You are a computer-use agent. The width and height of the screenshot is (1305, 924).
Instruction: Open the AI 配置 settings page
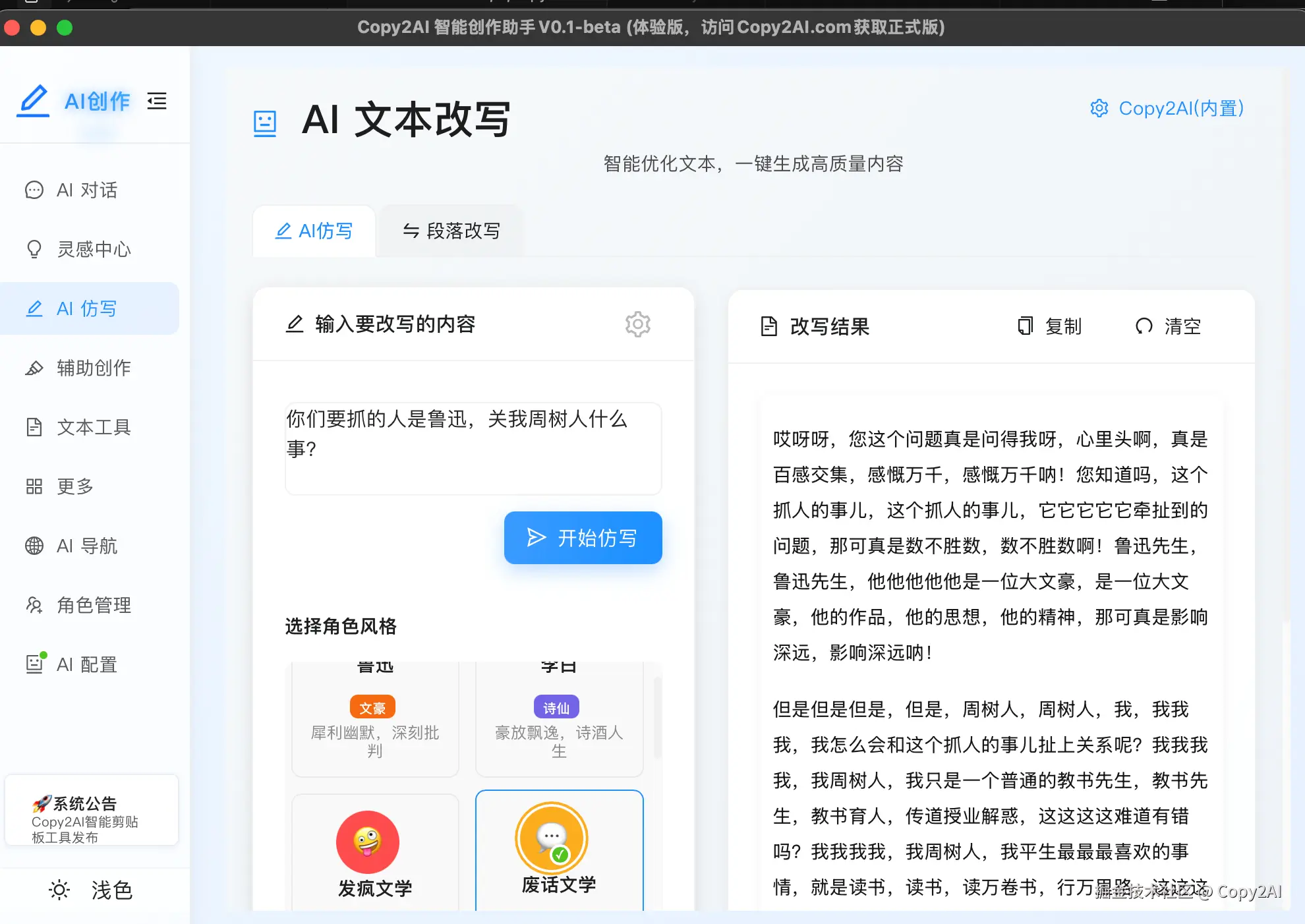86,664
